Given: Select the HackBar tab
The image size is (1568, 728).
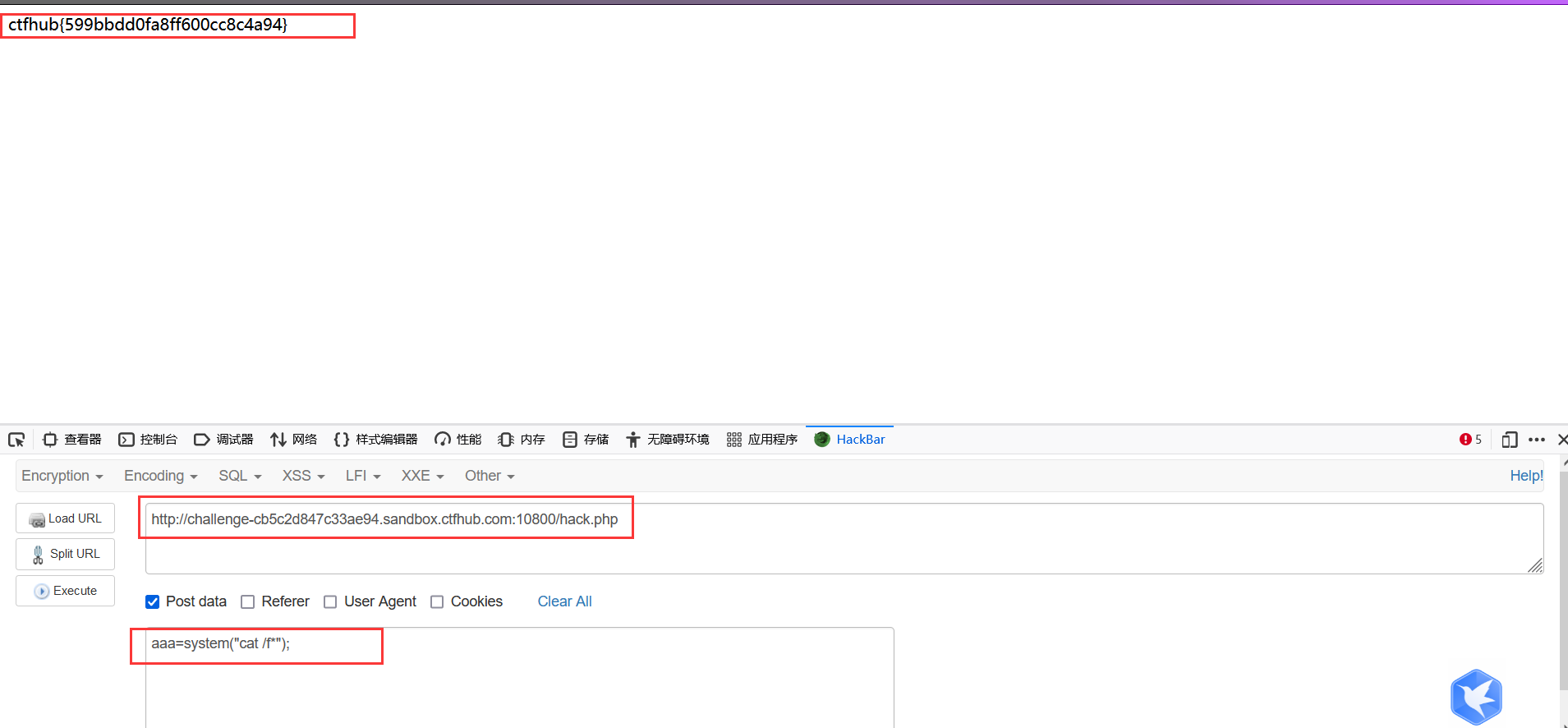Looking at the screenshot, I should point(849,440).
